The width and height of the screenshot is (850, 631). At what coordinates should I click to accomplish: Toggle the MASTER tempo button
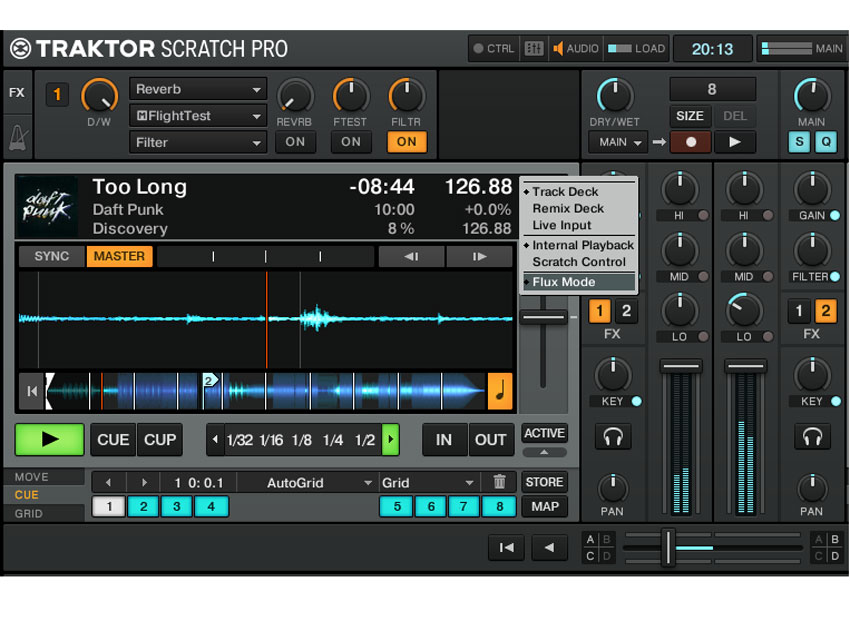coord(119,256)
